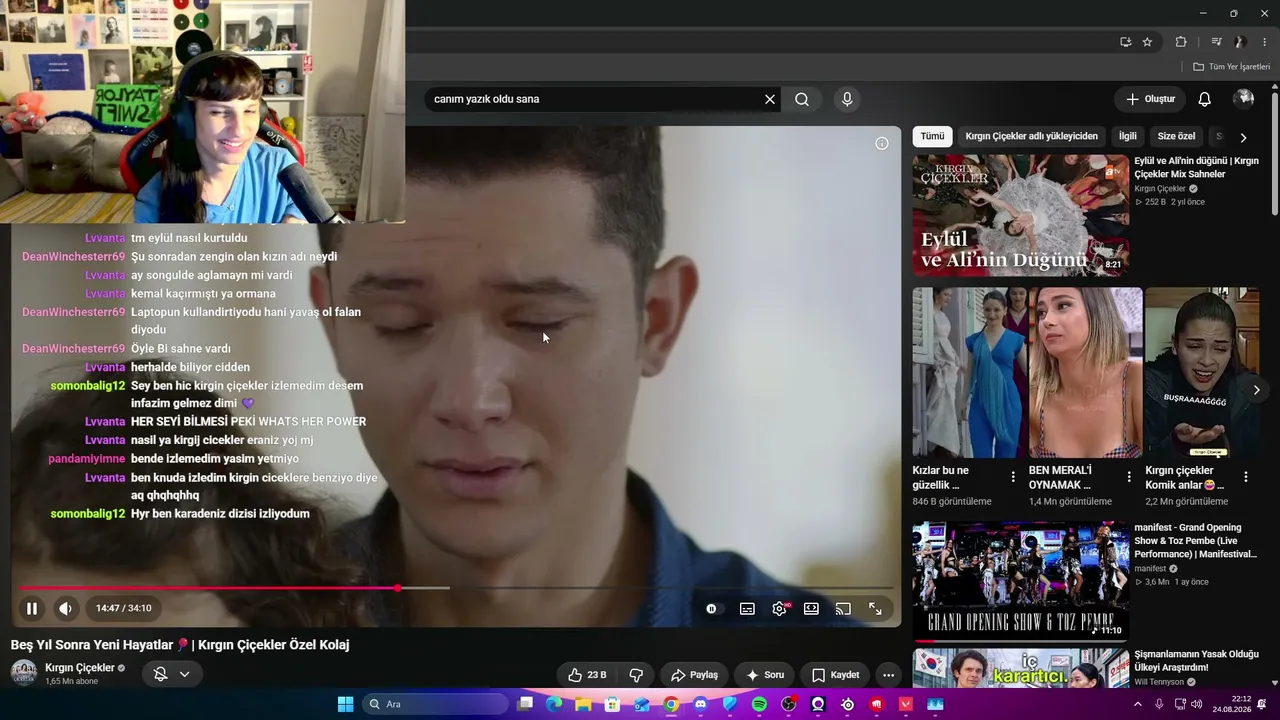Open Microsoft Store from taskbar

tap(613, 704)
